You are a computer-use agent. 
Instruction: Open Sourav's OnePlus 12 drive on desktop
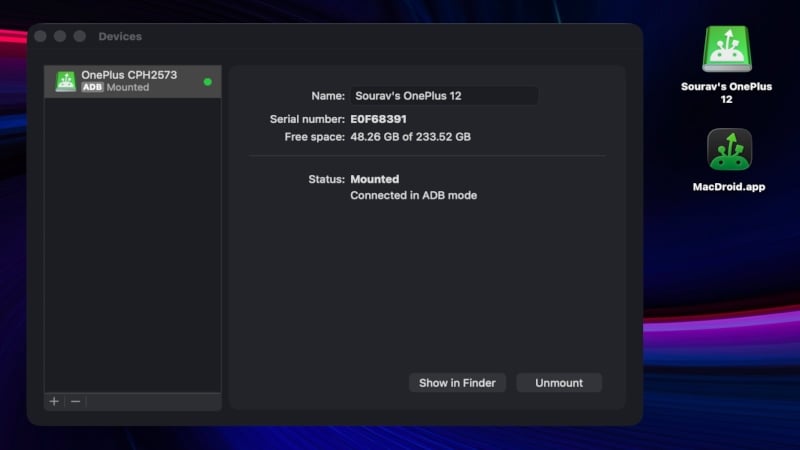pyautogui.click(x=727, y=49)
